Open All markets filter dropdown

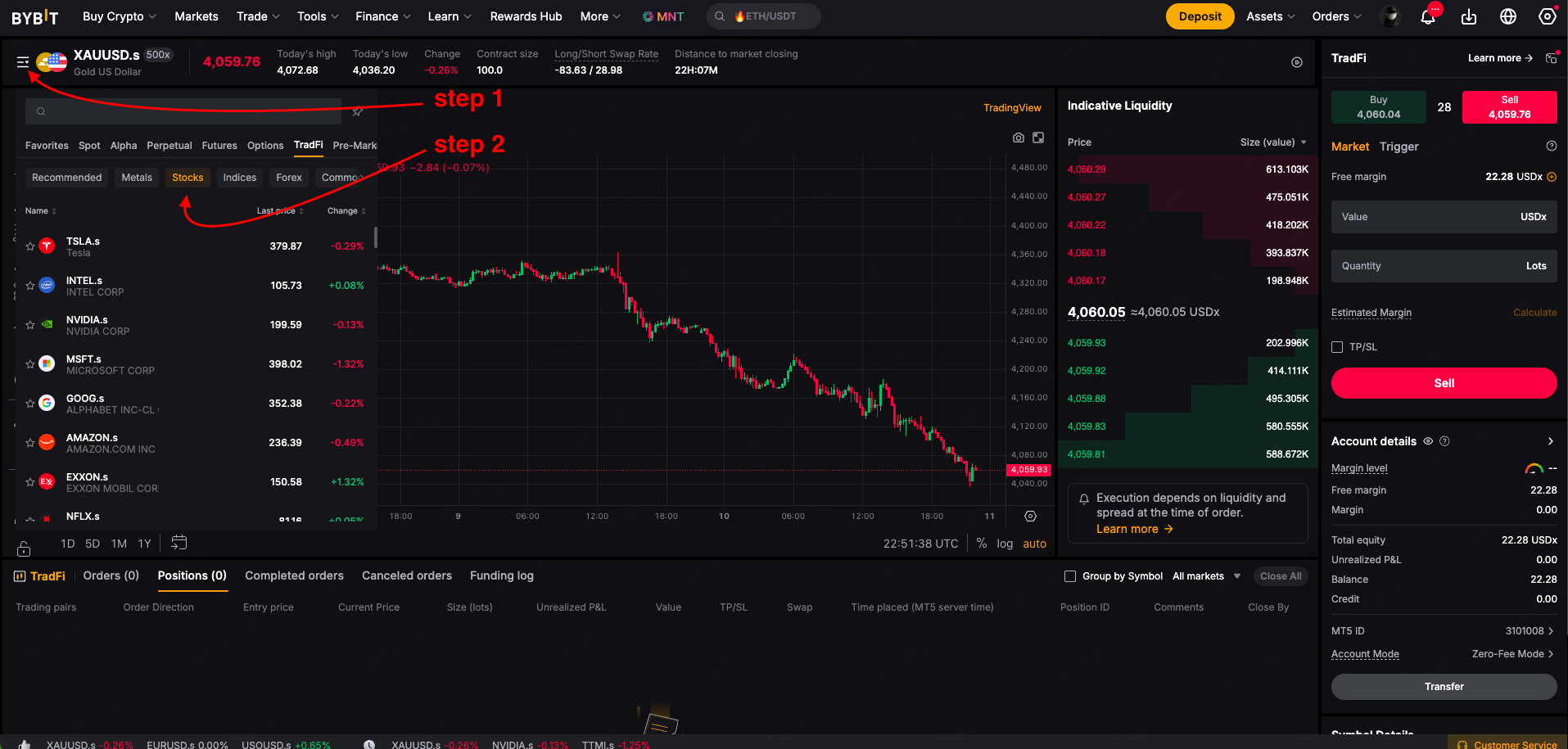click(1207, 576)
